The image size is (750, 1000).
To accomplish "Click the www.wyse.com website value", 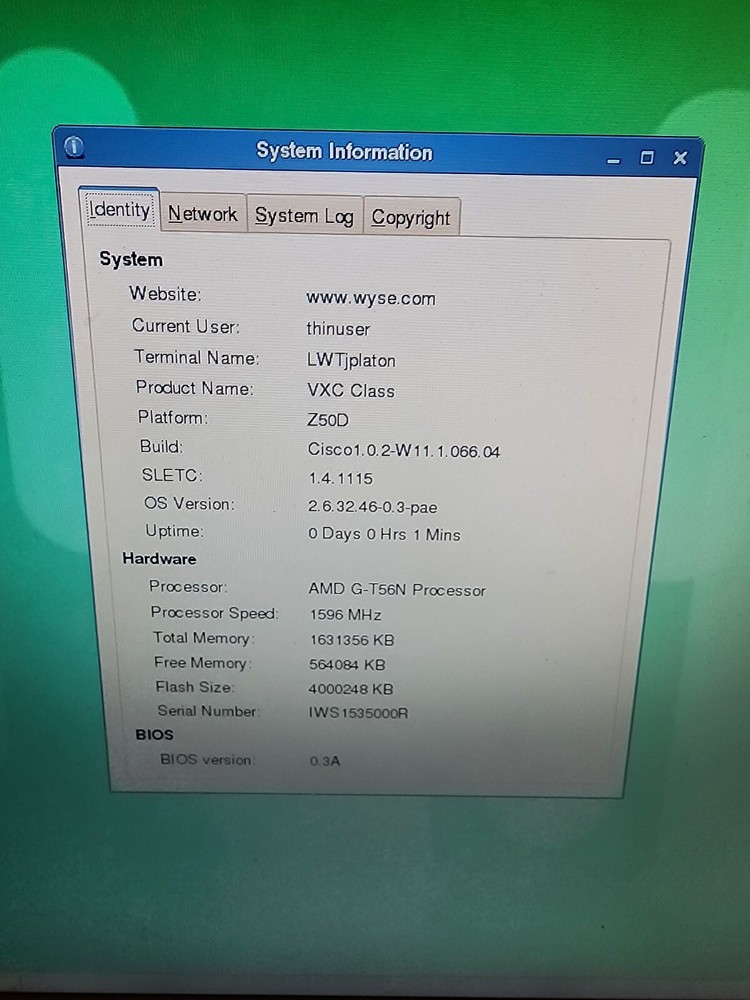I will 371,298.
